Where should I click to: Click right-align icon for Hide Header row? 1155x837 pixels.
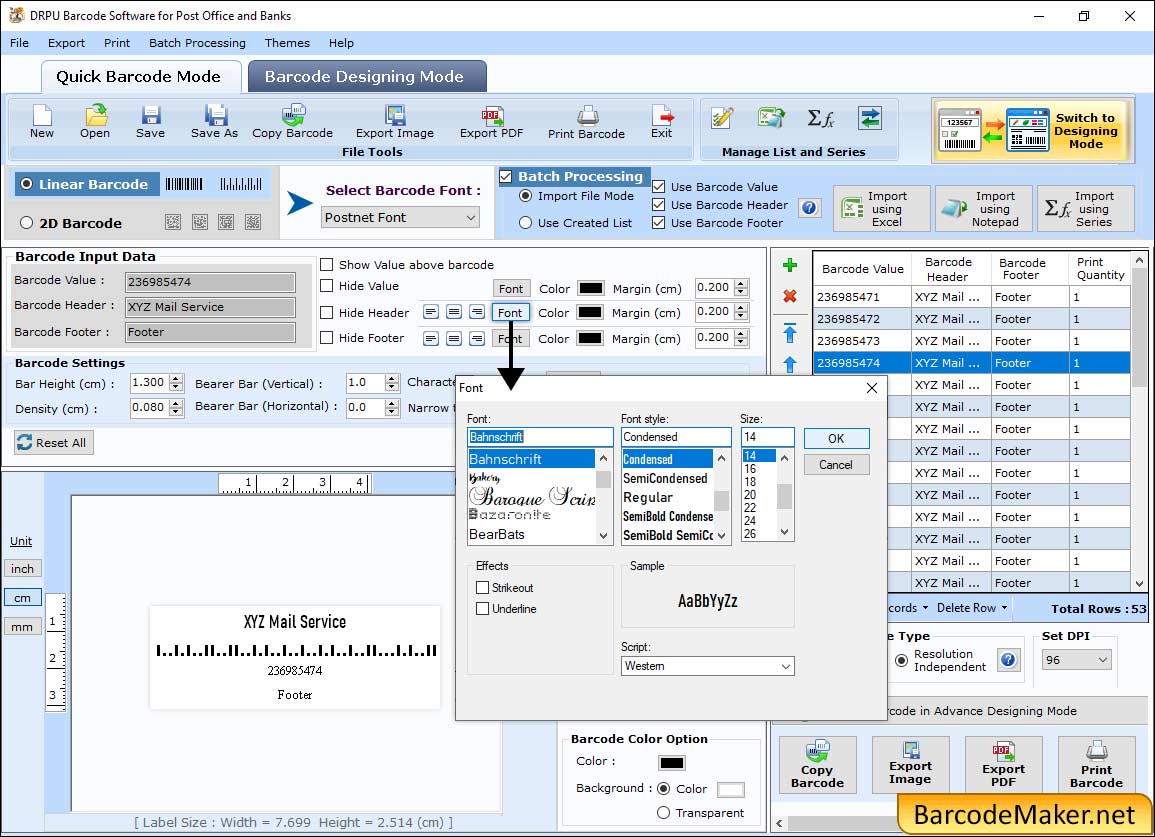click(x=477, y=312)
